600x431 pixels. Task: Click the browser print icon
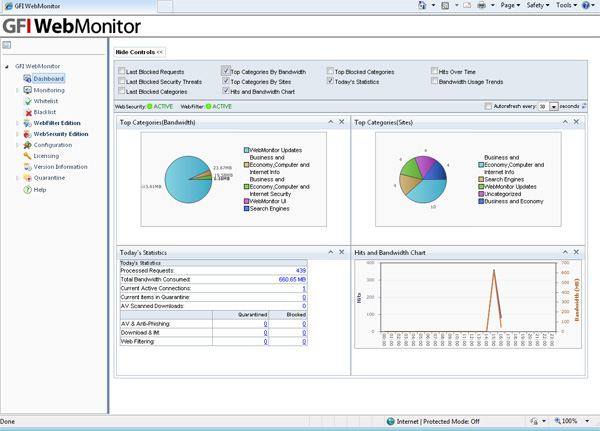coord(481,5)
